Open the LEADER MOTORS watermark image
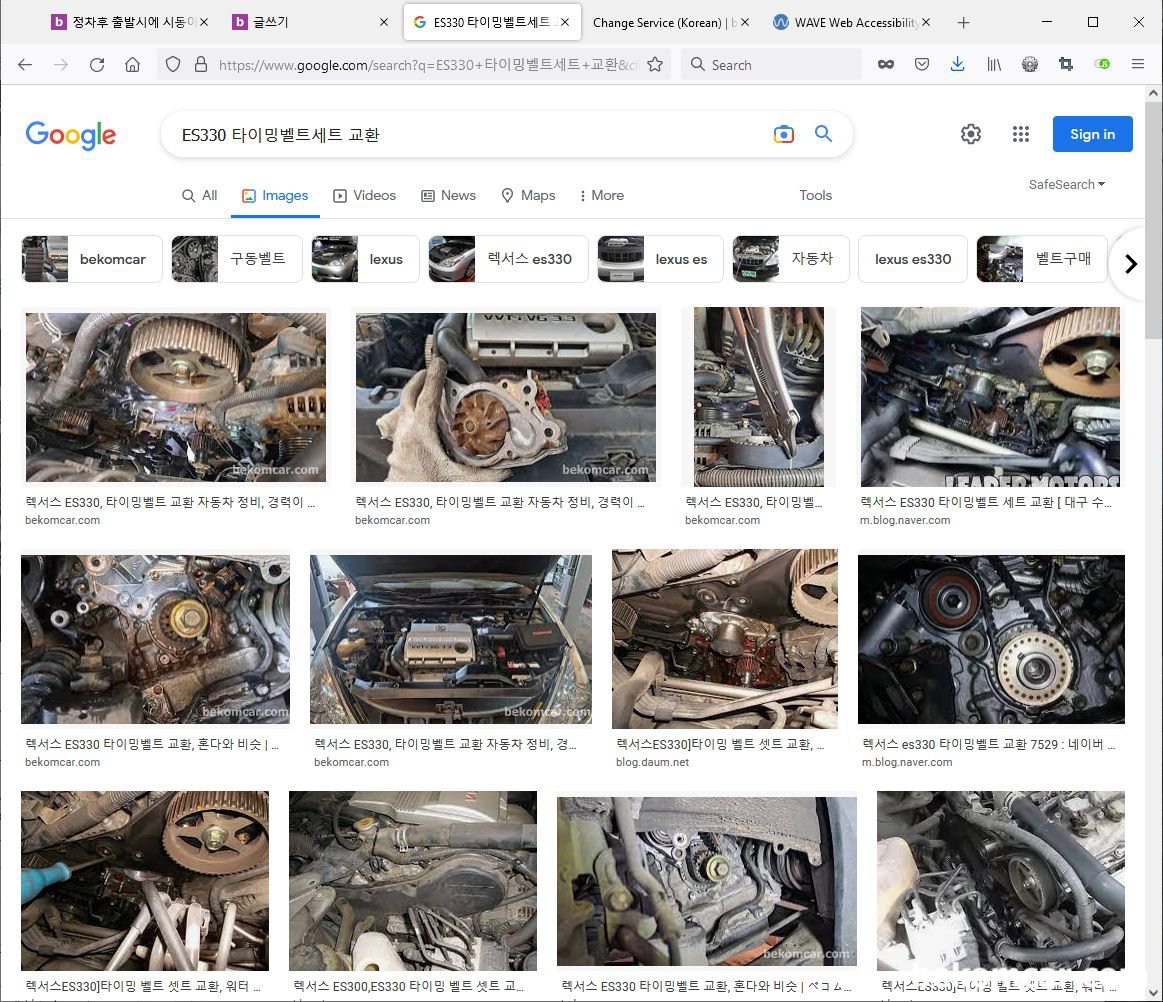The height and width of the screenshot is (1002, 1163). [x=990, y=397]
